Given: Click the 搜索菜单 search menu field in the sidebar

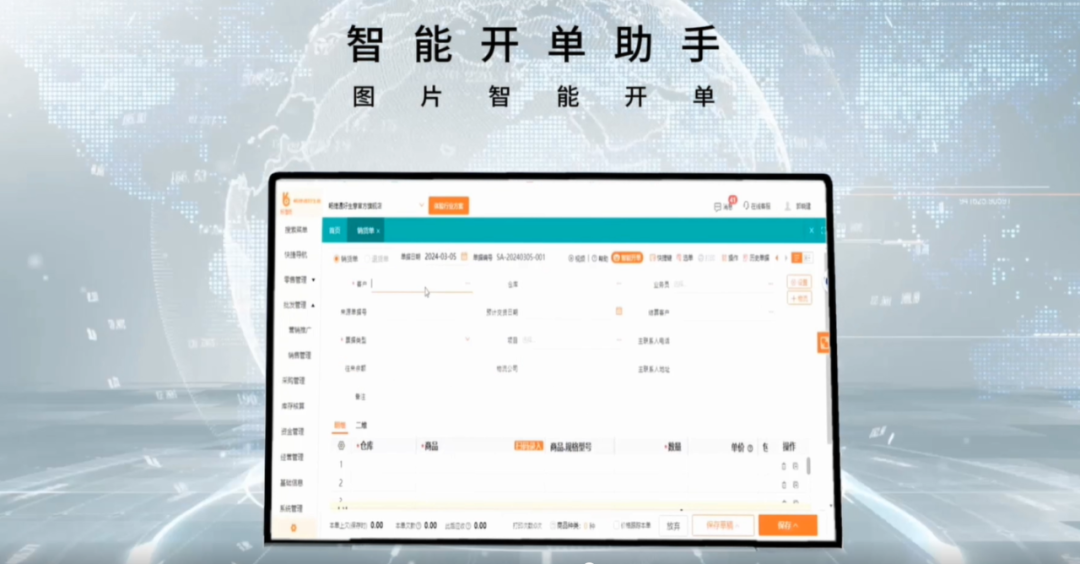Looking at the screenshot, I should pos(296,230).
